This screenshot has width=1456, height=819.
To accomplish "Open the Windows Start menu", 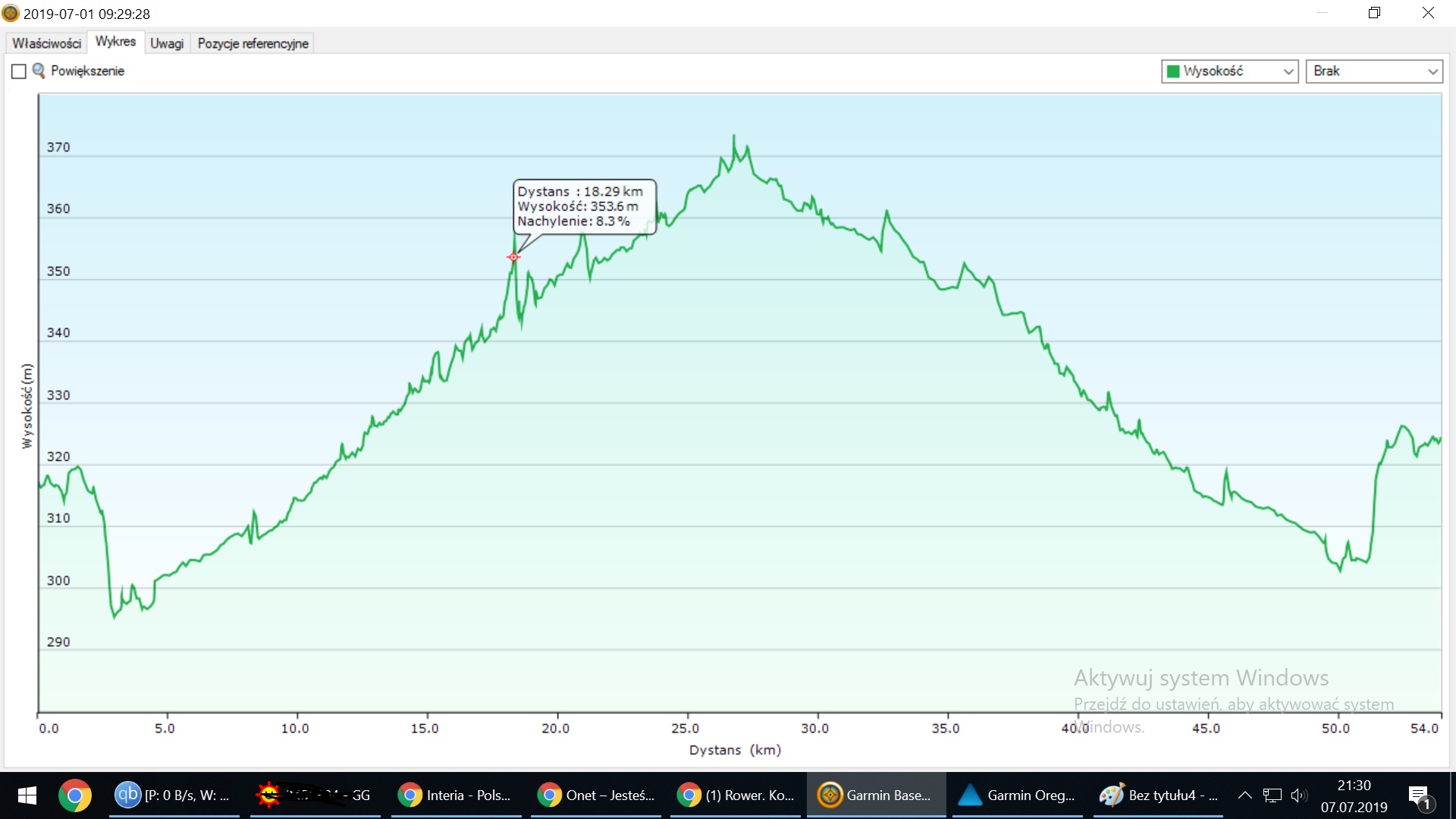I will coord(27,795).
